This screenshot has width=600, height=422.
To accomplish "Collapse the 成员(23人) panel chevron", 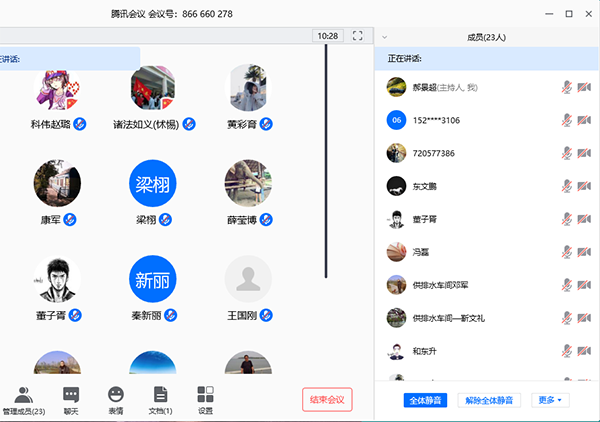I will click(x=385, y=37).
